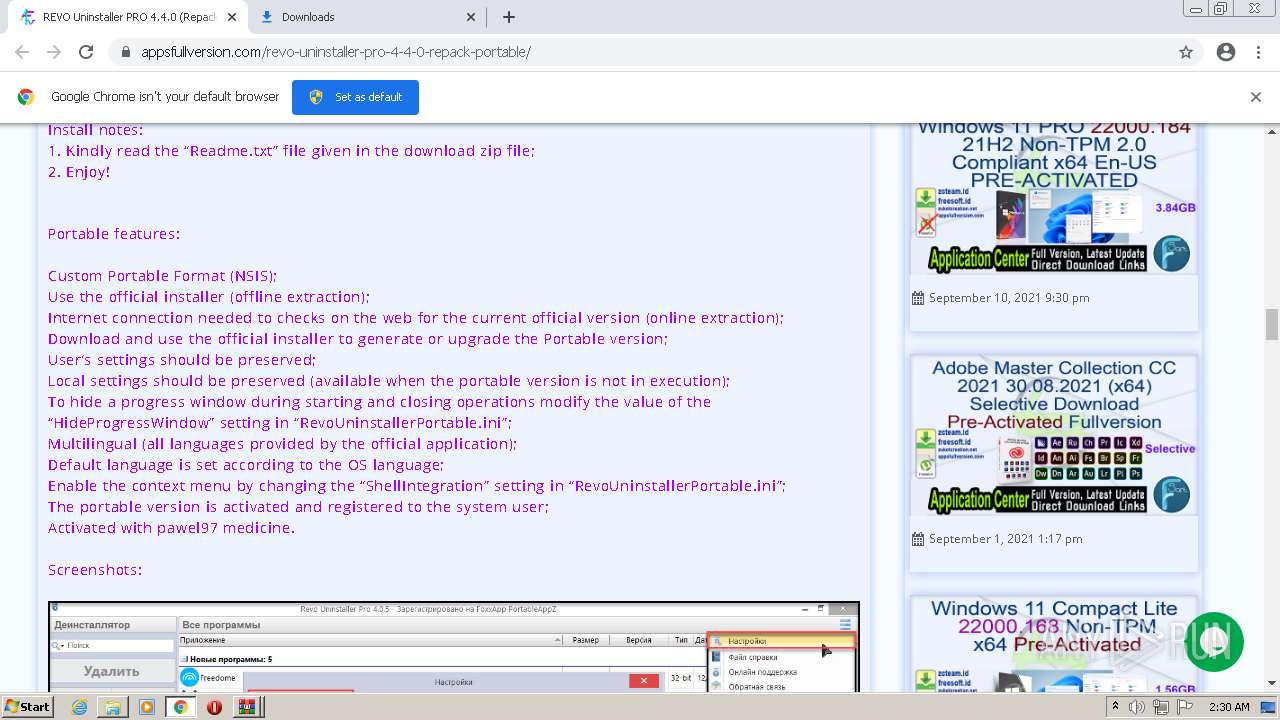Reload the current page
Image resolution: width=1280 pixels, height=720 pixels.
86,52
